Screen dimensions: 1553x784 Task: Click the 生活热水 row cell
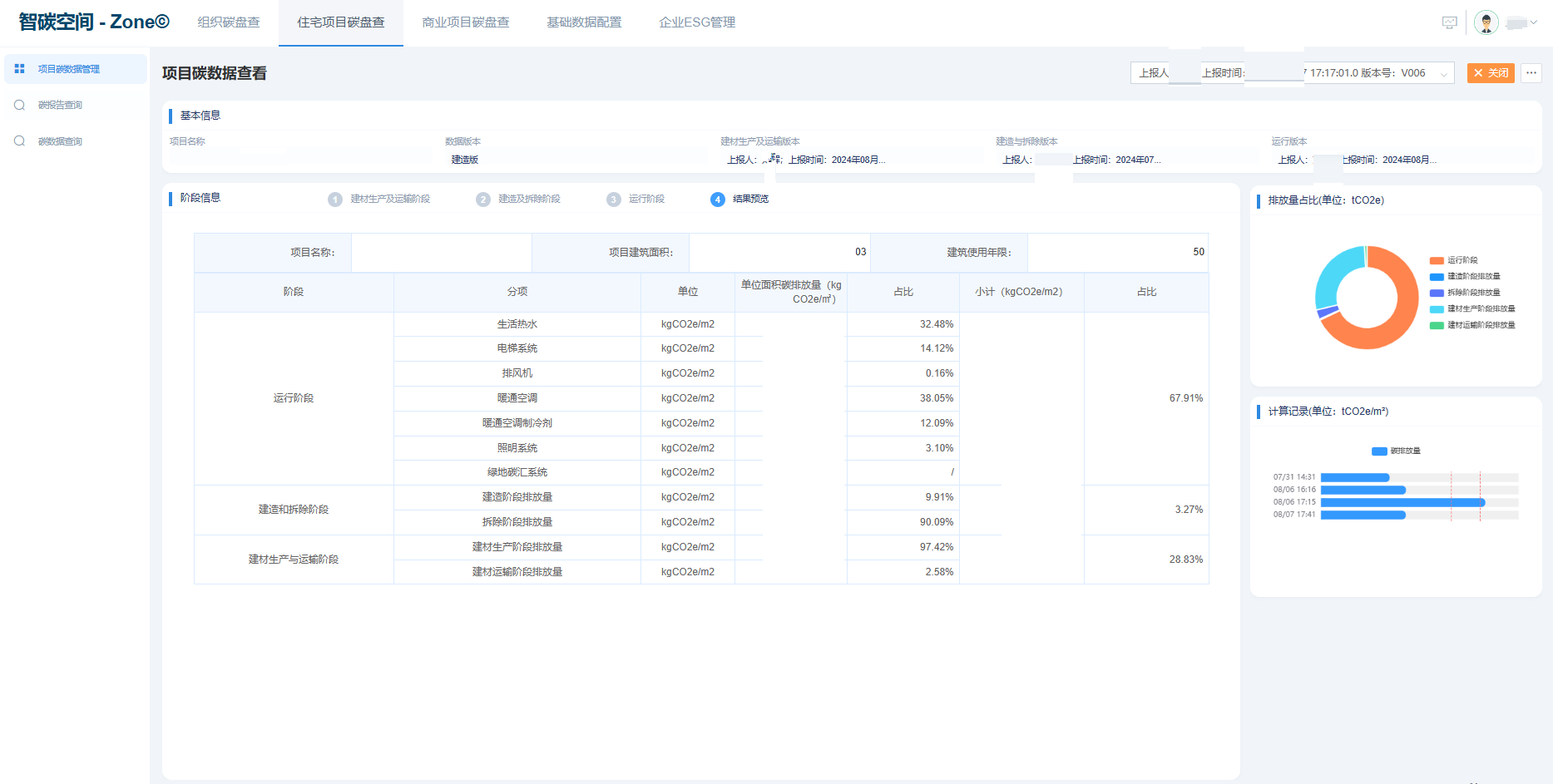(x=517, y=324)
